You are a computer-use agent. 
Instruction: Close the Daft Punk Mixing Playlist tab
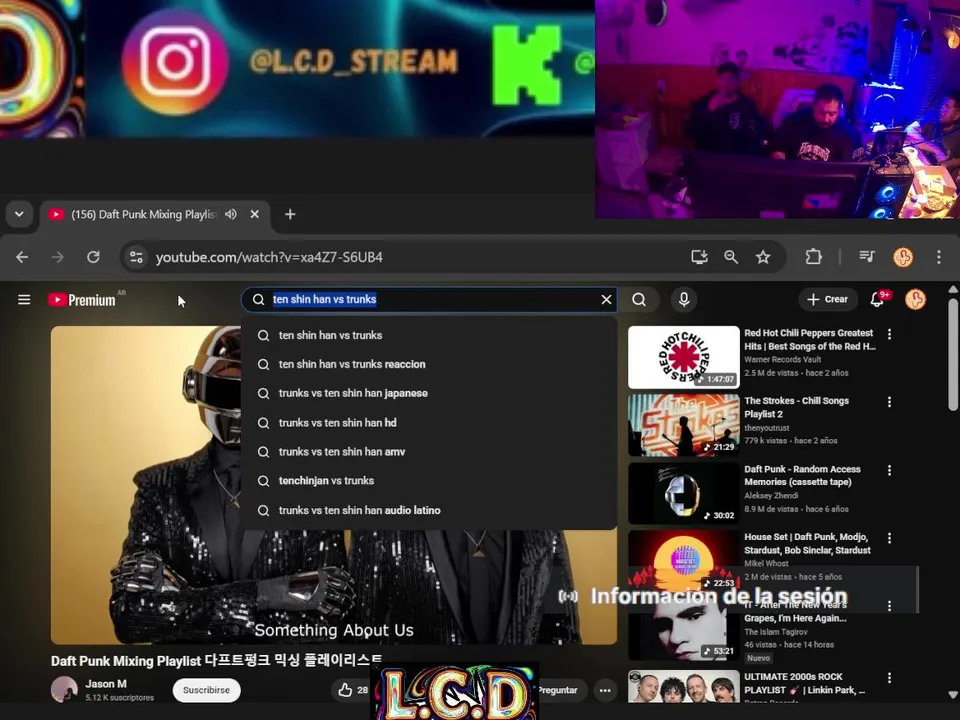[x=255, y=214]
